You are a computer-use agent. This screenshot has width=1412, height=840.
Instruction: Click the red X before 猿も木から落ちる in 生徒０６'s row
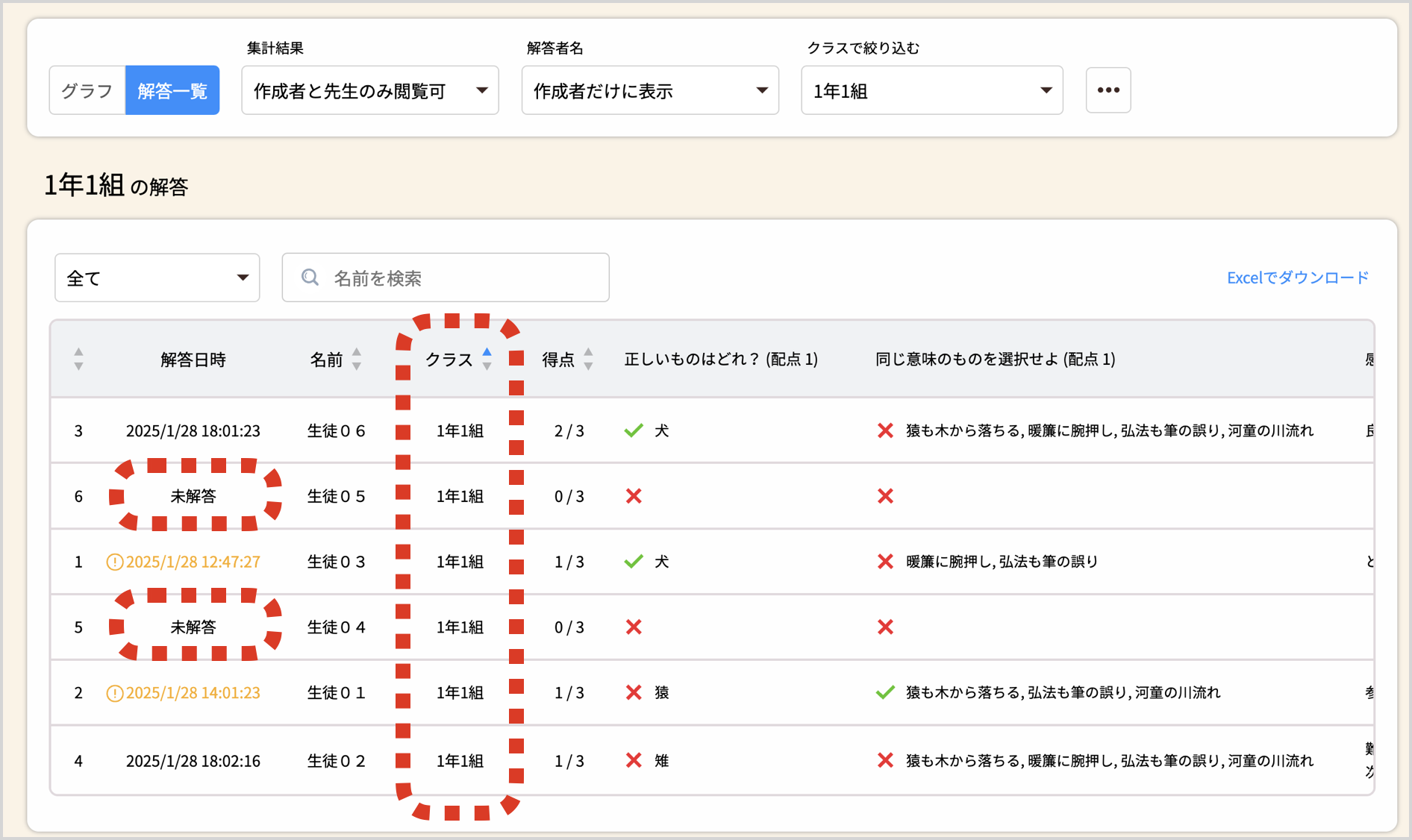click(885, 430)
